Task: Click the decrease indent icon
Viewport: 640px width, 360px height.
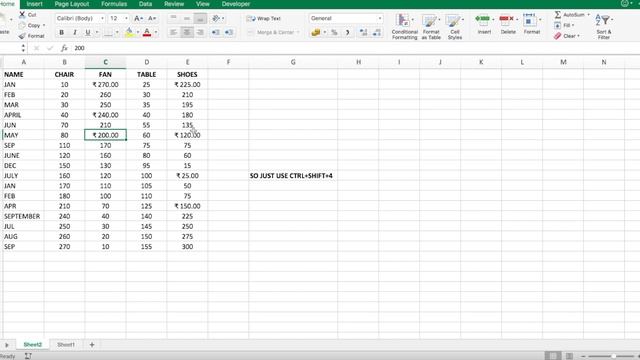Action: [216, 32]
